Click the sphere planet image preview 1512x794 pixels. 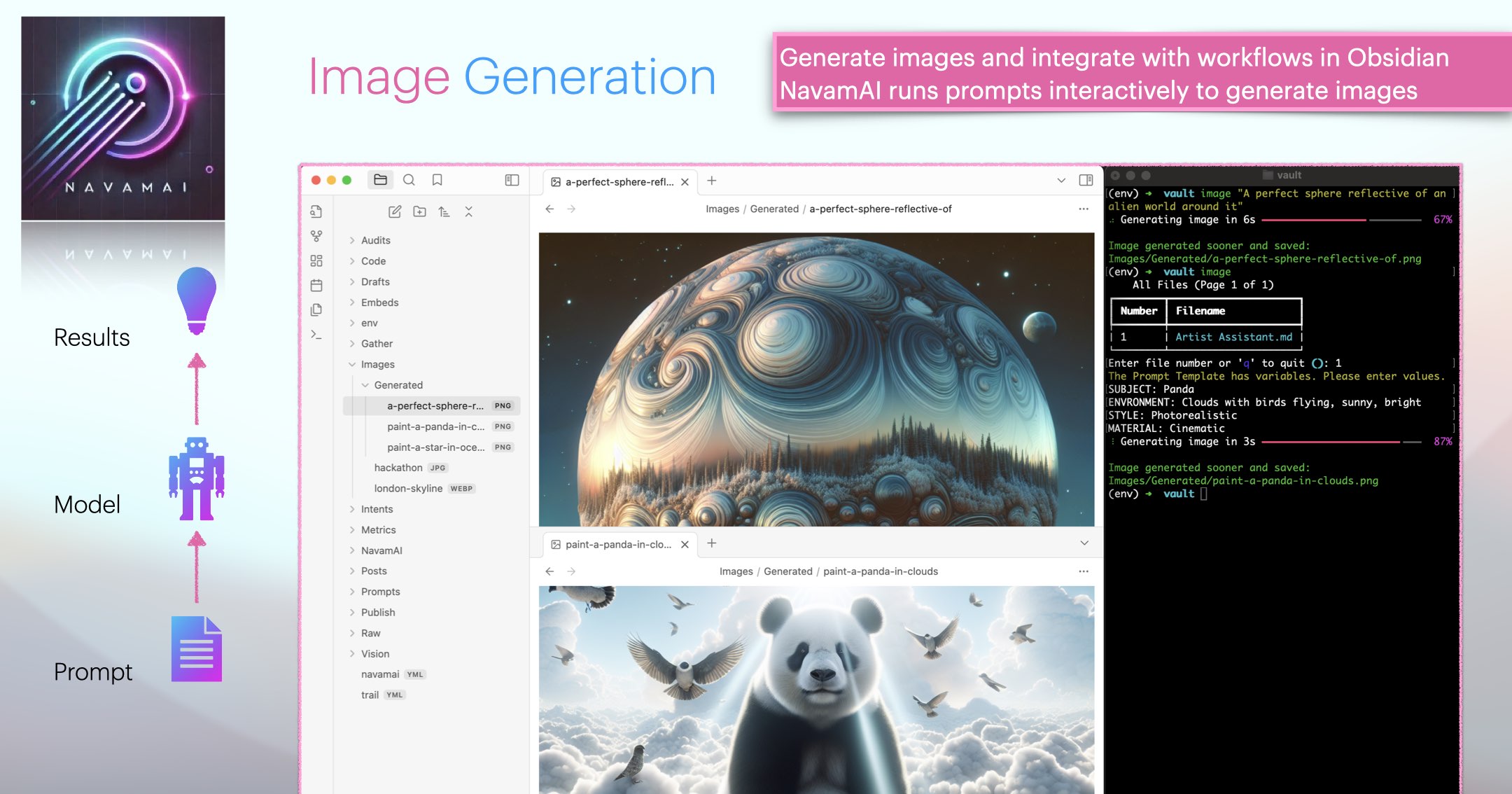pos(816,379)
